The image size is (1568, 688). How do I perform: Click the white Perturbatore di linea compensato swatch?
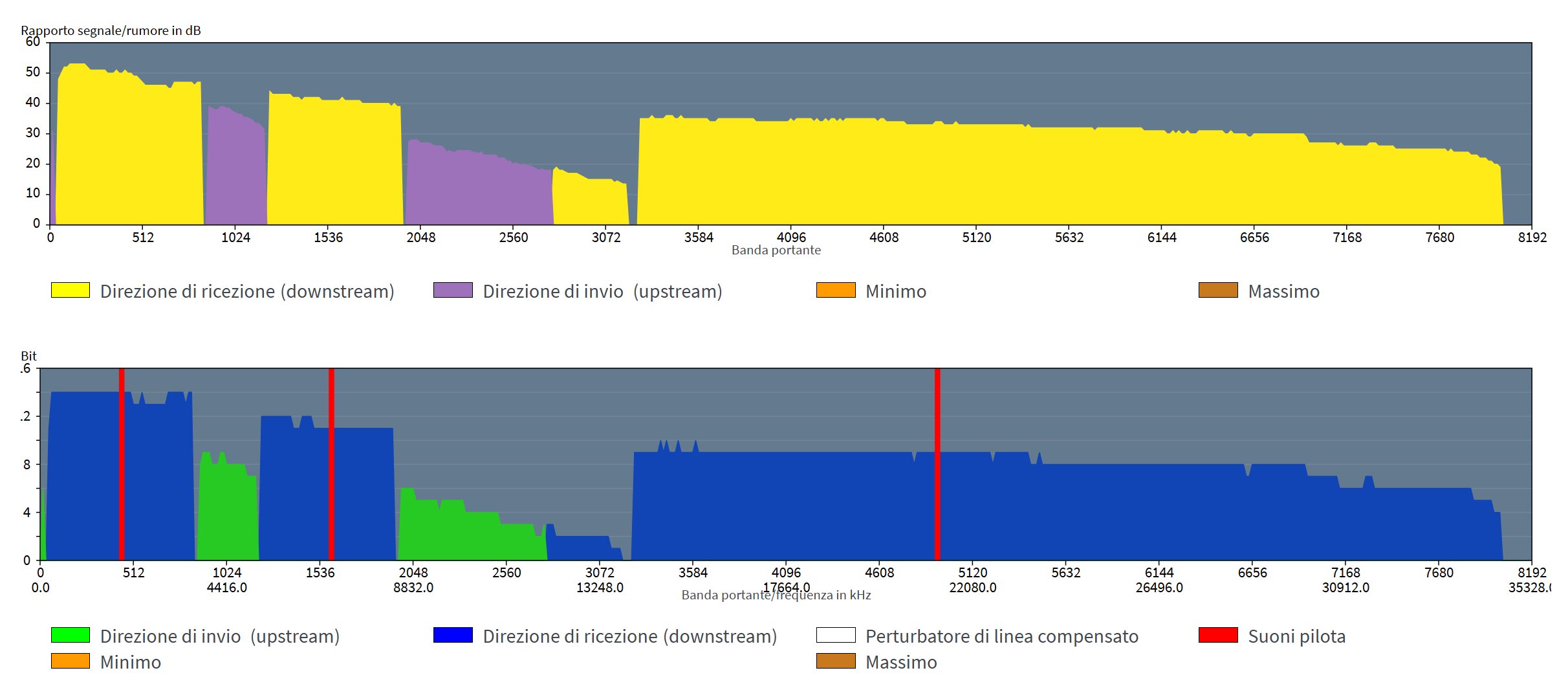coord(836,635)
